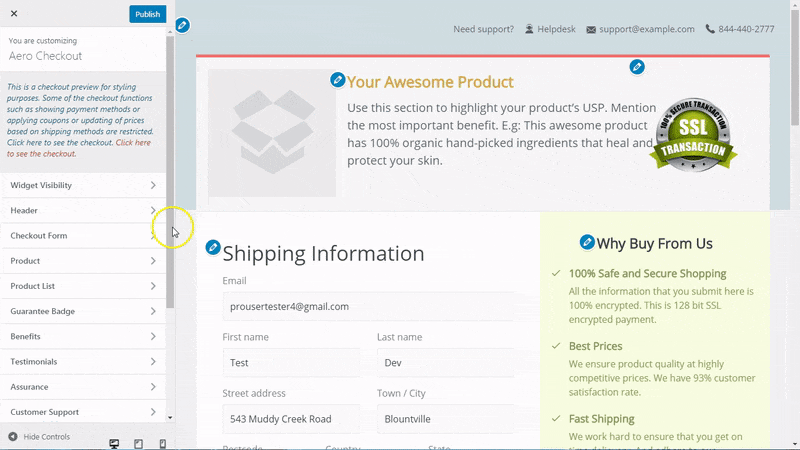
Task: Click the Email input field
Action: coord(368,306)
